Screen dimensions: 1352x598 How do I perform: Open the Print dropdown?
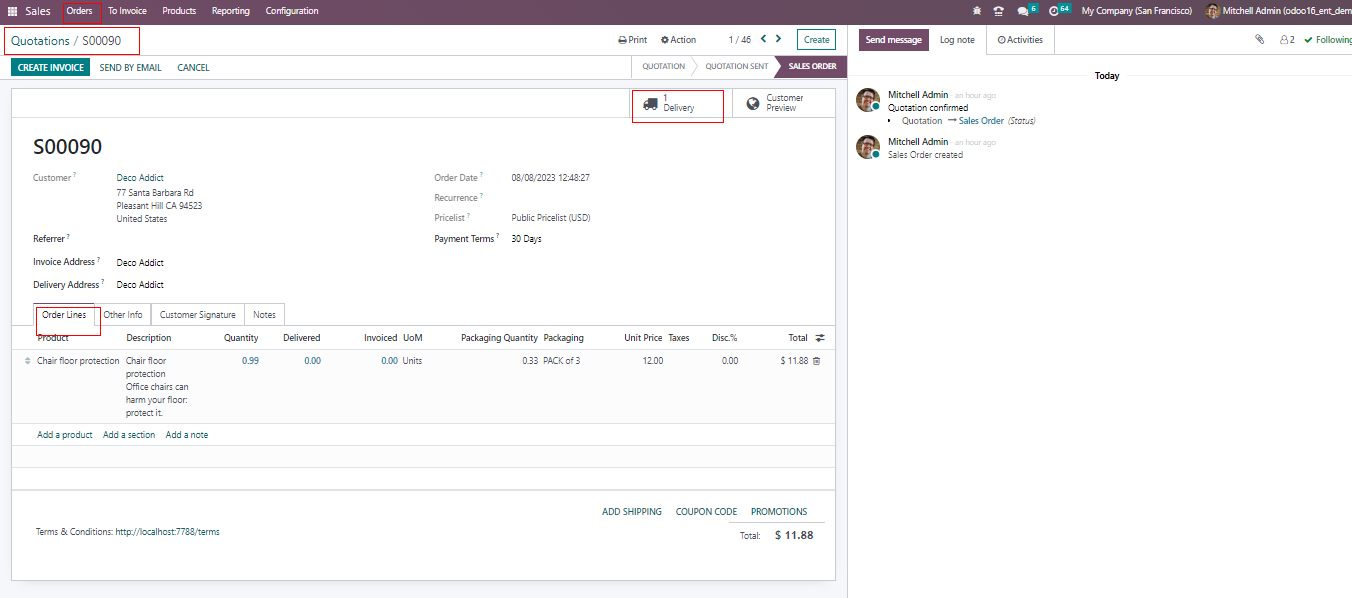(x=632, y=40)
